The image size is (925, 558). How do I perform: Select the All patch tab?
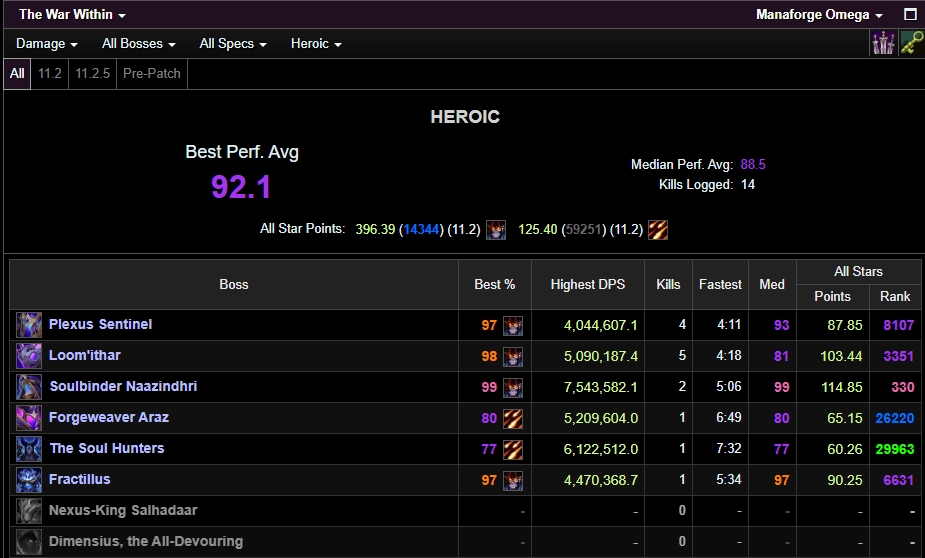[x=17, y=74]
